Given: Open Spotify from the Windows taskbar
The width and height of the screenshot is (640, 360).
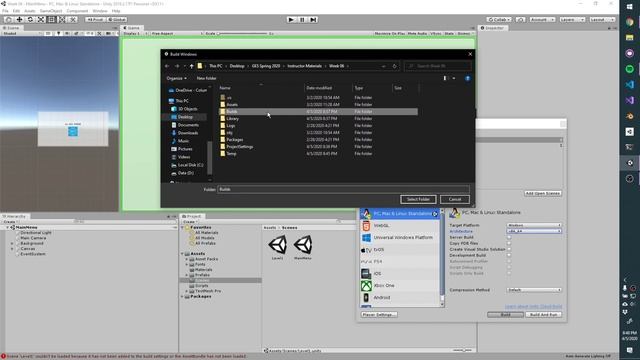Looking at the screenshot, I should 629,69.
